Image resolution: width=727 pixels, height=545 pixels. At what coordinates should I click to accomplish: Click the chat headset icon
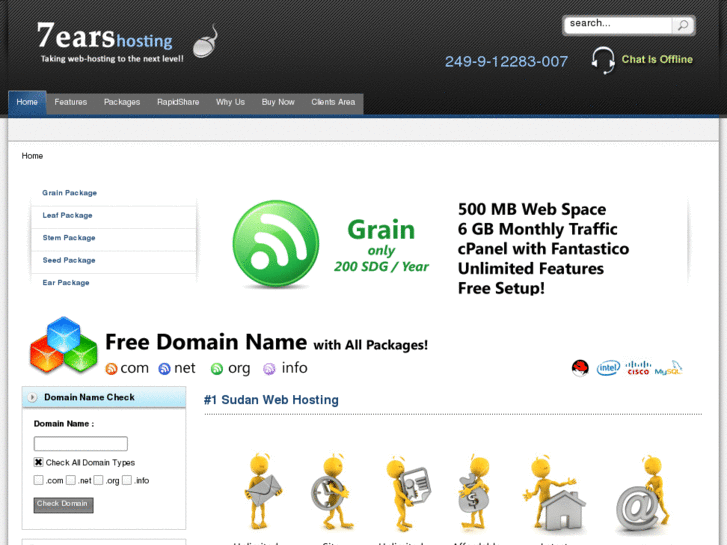click(603, 60)
